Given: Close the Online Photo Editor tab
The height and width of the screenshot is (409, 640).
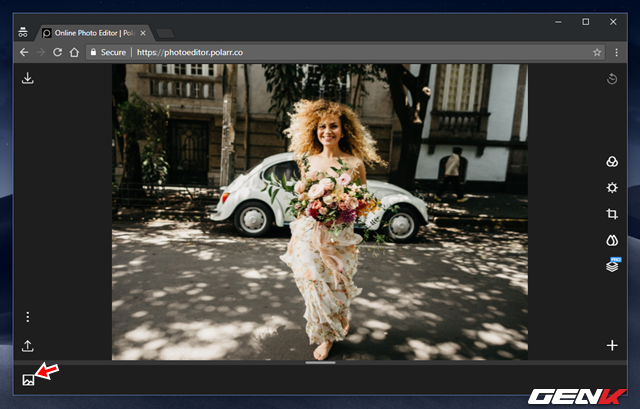Looking at the screenshot, I should (x=143, y=33).
